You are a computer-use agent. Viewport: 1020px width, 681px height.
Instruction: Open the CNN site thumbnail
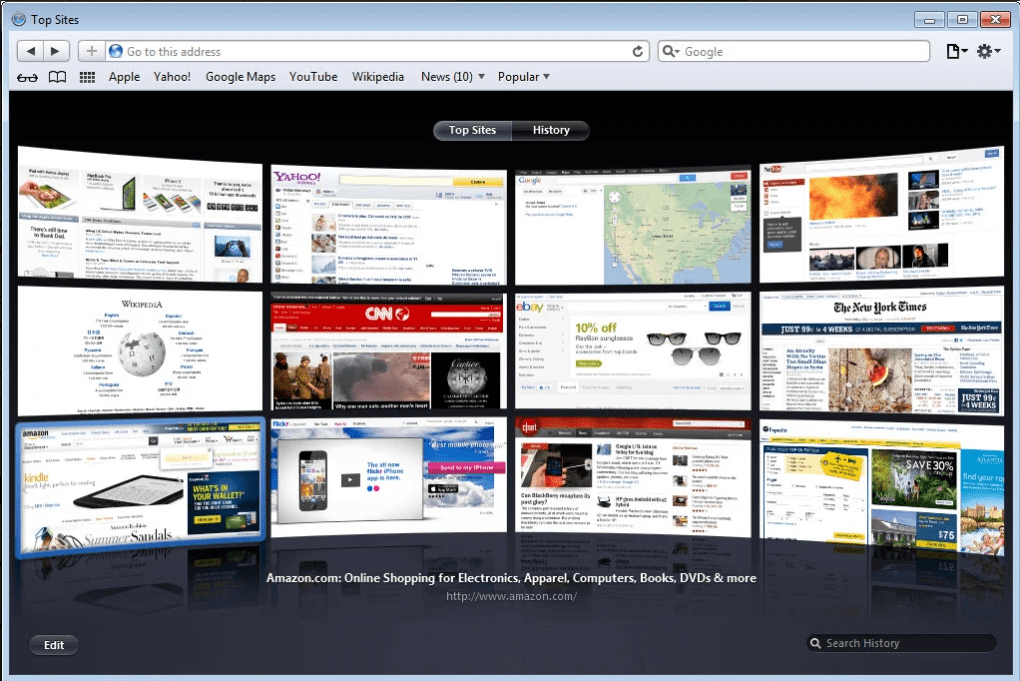(388, 351)
